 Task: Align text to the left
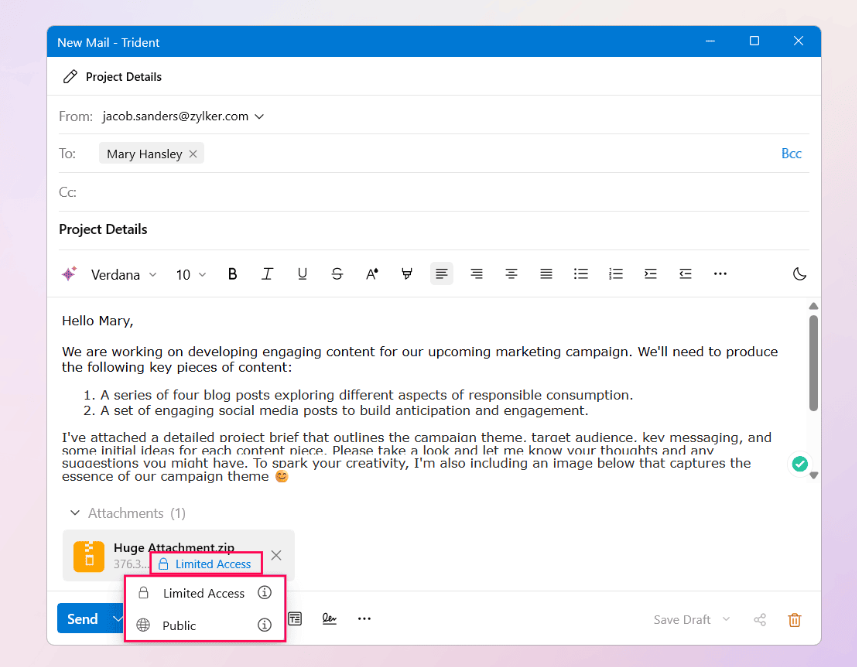[x=442, y=274]
